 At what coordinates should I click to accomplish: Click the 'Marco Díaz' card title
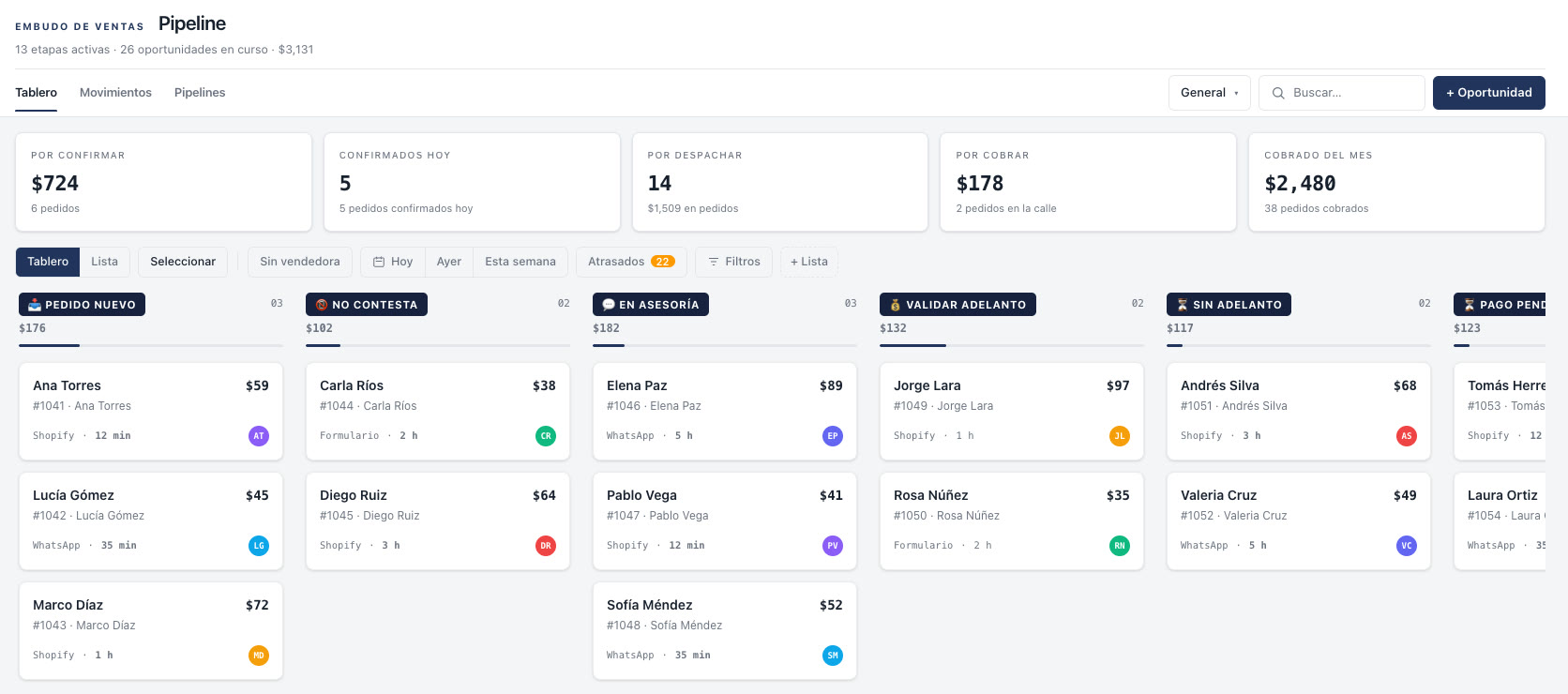pyautogui.click(x=68, y=605)
